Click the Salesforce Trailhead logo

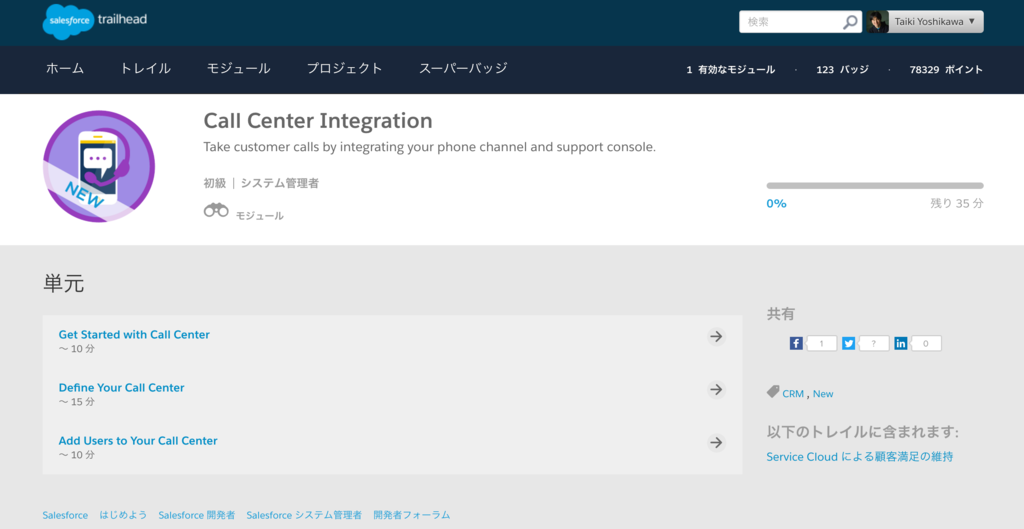coord(95,21)
